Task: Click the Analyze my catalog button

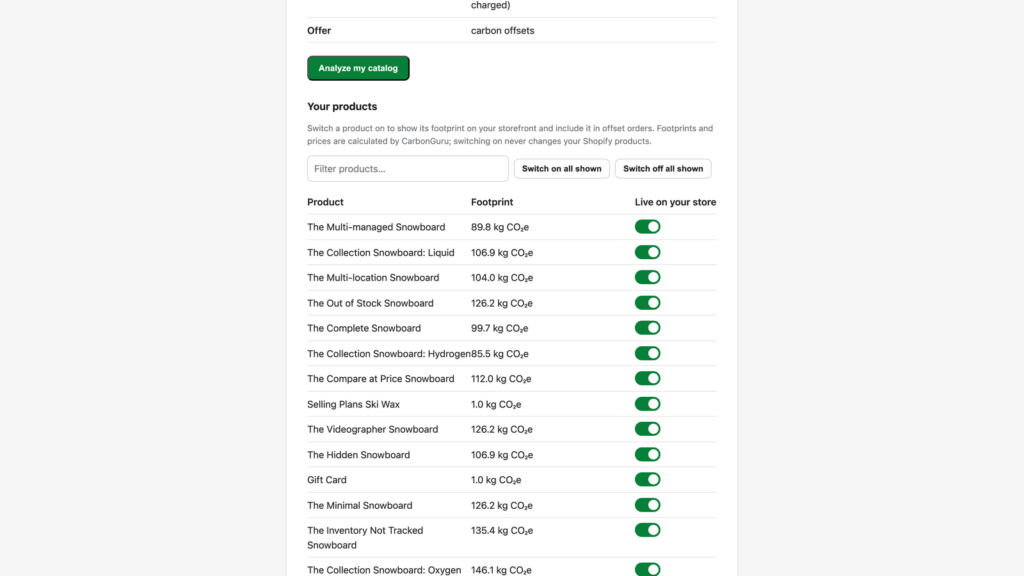Action: pyautogui.click(x=358, y=68)
